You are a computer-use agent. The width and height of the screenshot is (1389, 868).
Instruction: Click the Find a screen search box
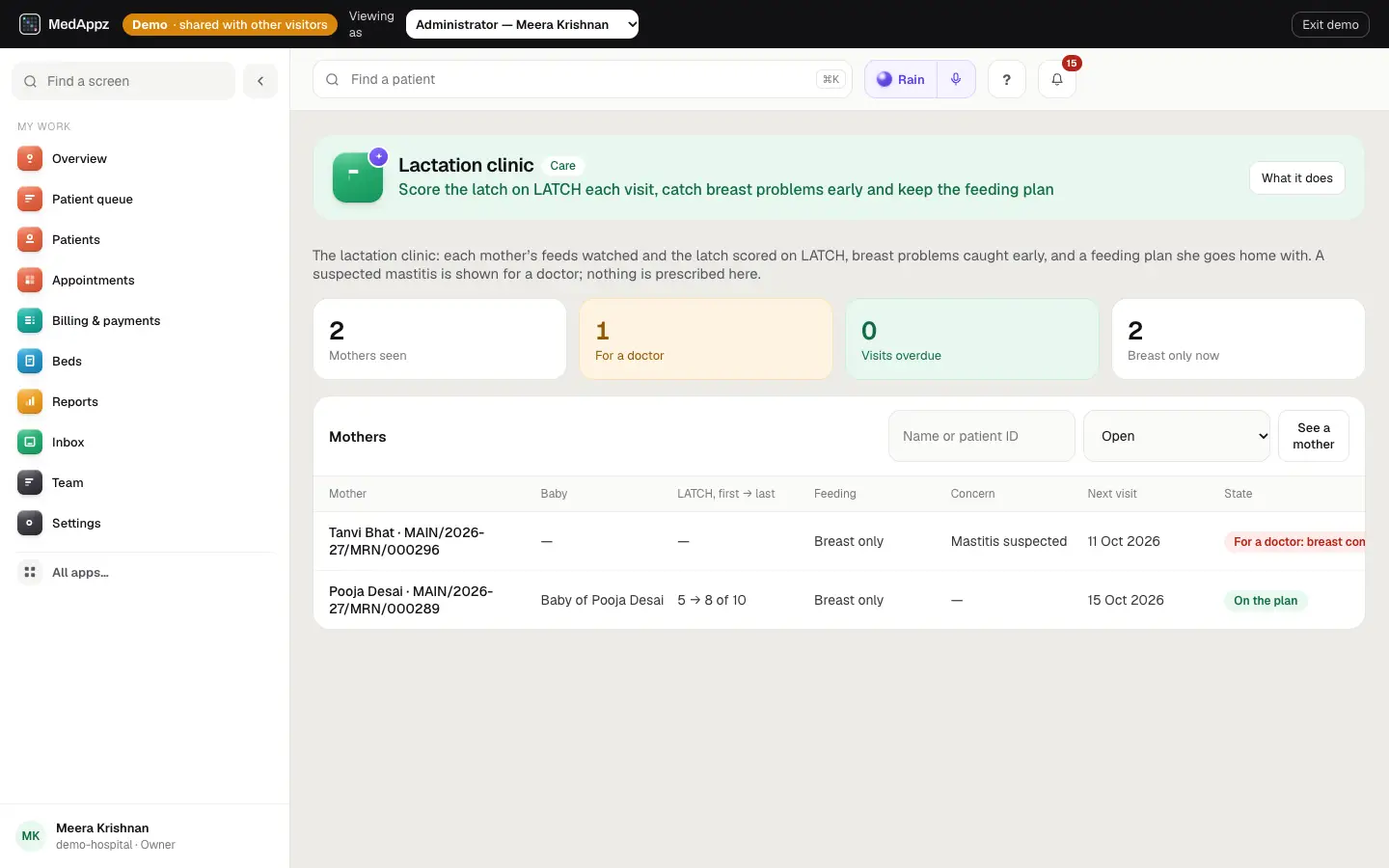[123, 81]
